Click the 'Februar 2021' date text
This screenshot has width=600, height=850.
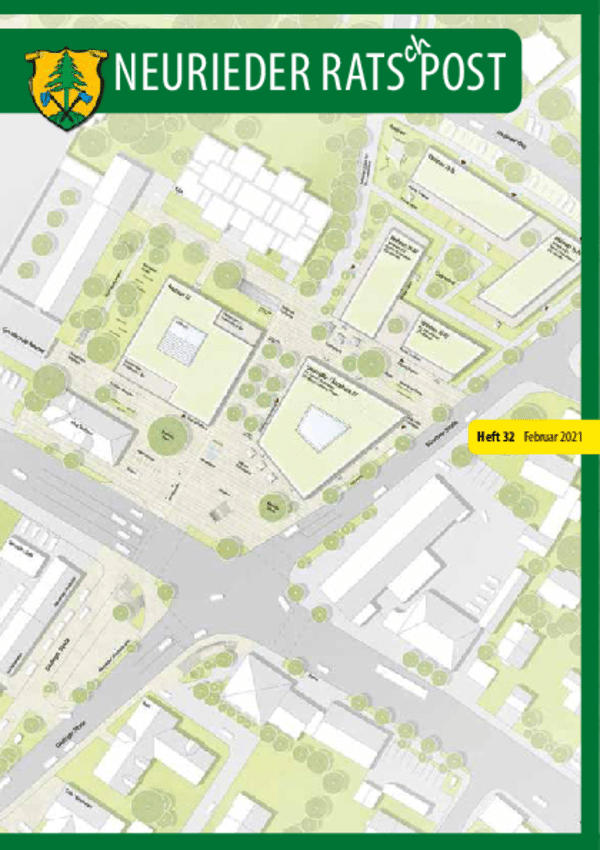tap(558, 437)
